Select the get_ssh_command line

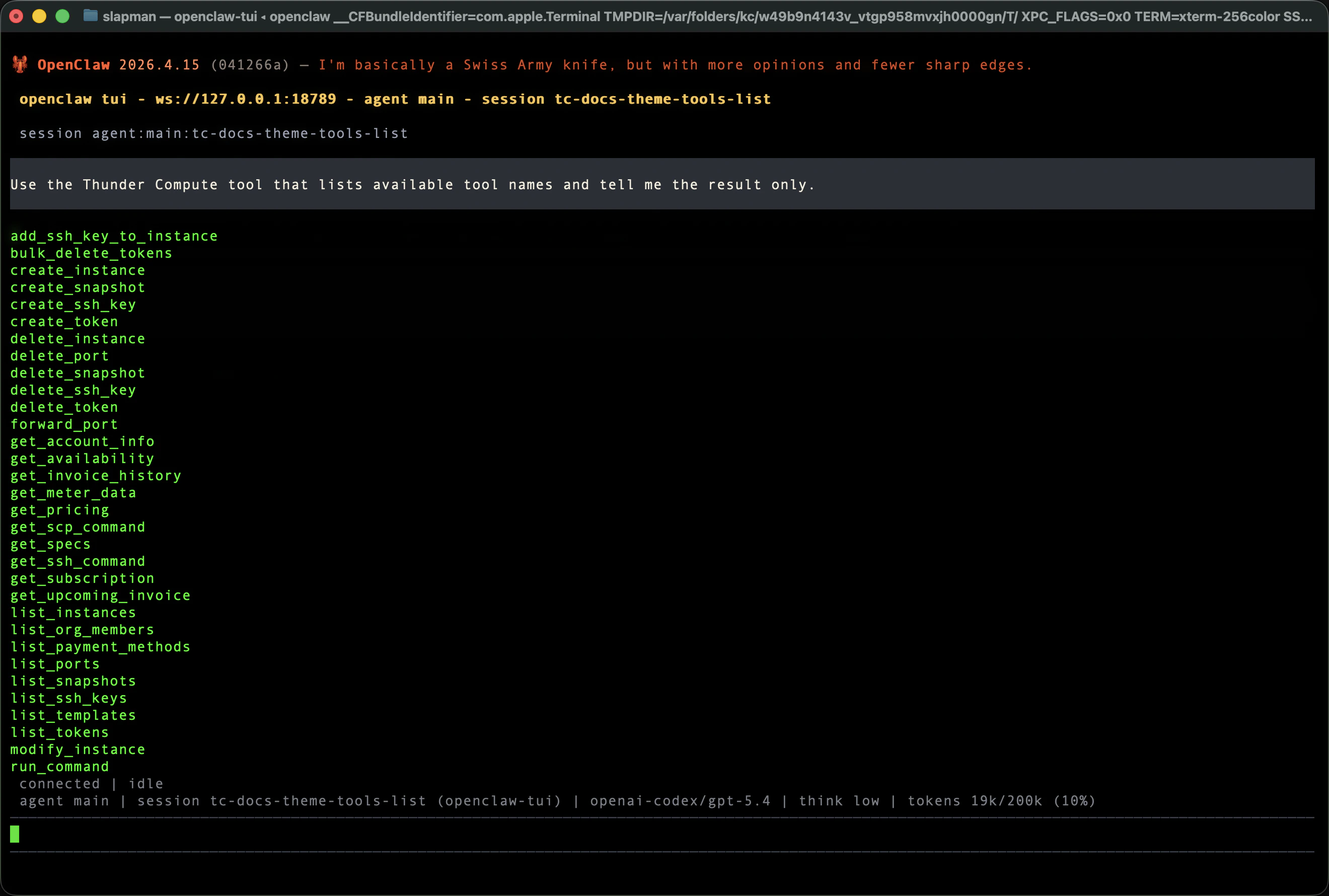pos(78,562)
